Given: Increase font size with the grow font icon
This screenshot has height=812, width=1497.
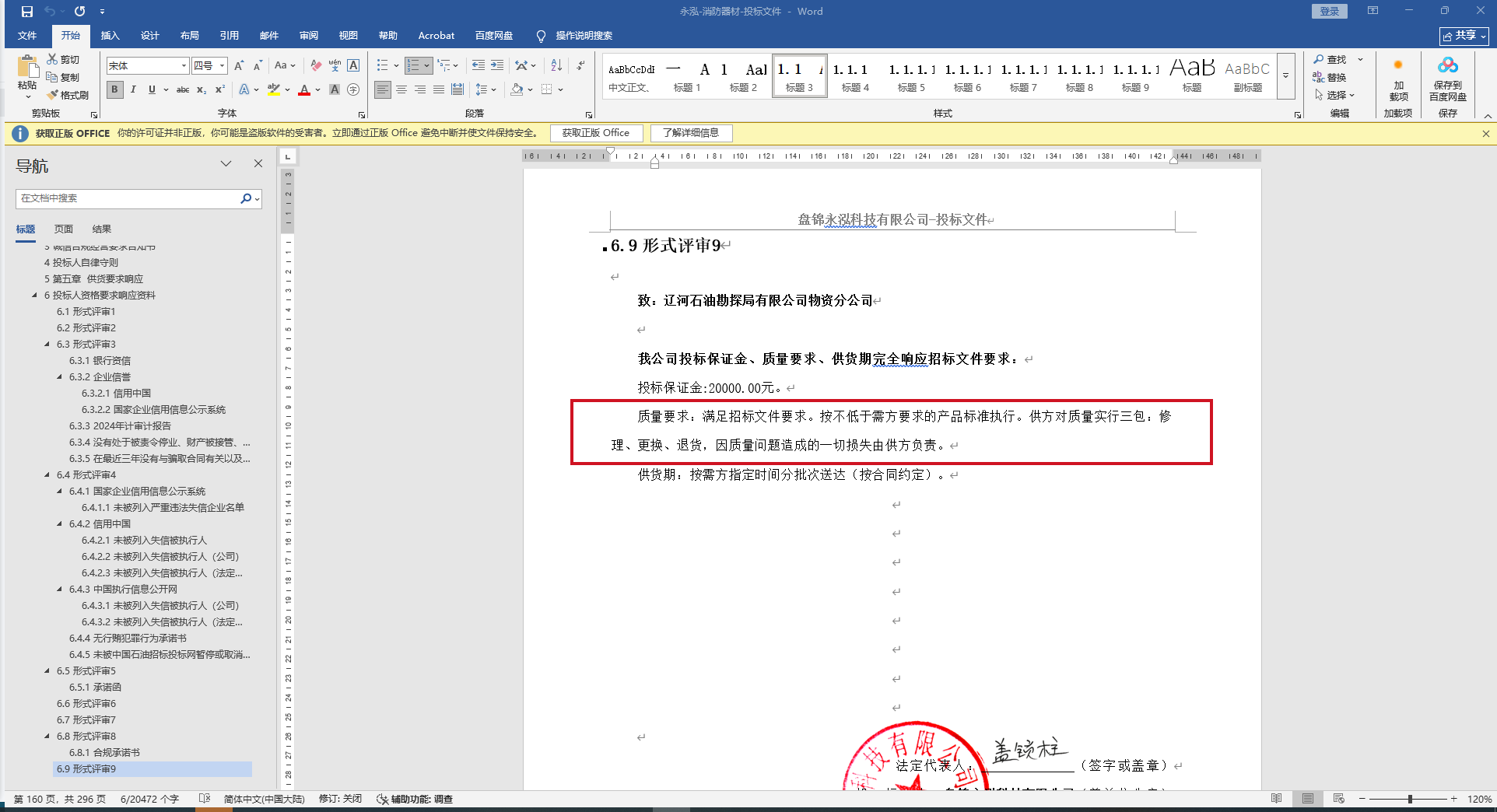Looking at the screenshot, I should (x=240, y=66).
